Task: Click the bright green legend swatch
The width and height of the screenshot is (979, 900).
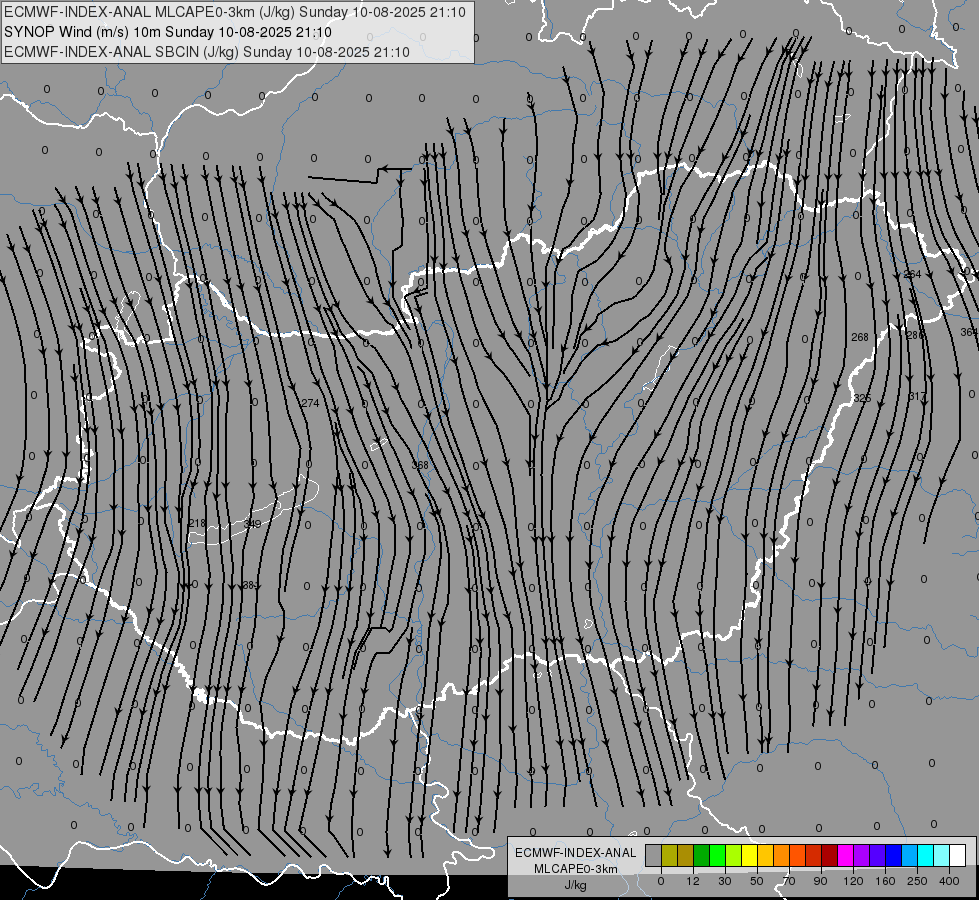Action: [717, 855]
